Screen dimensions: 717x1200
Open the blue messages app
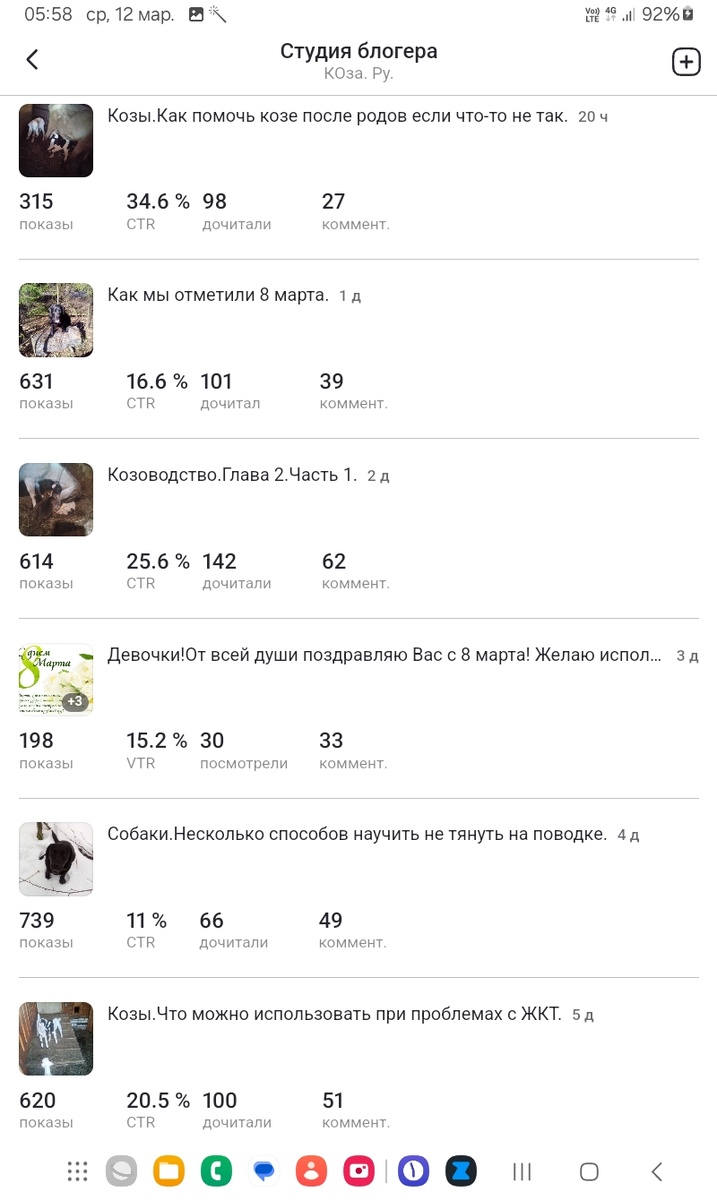(x=264, y=1171)
